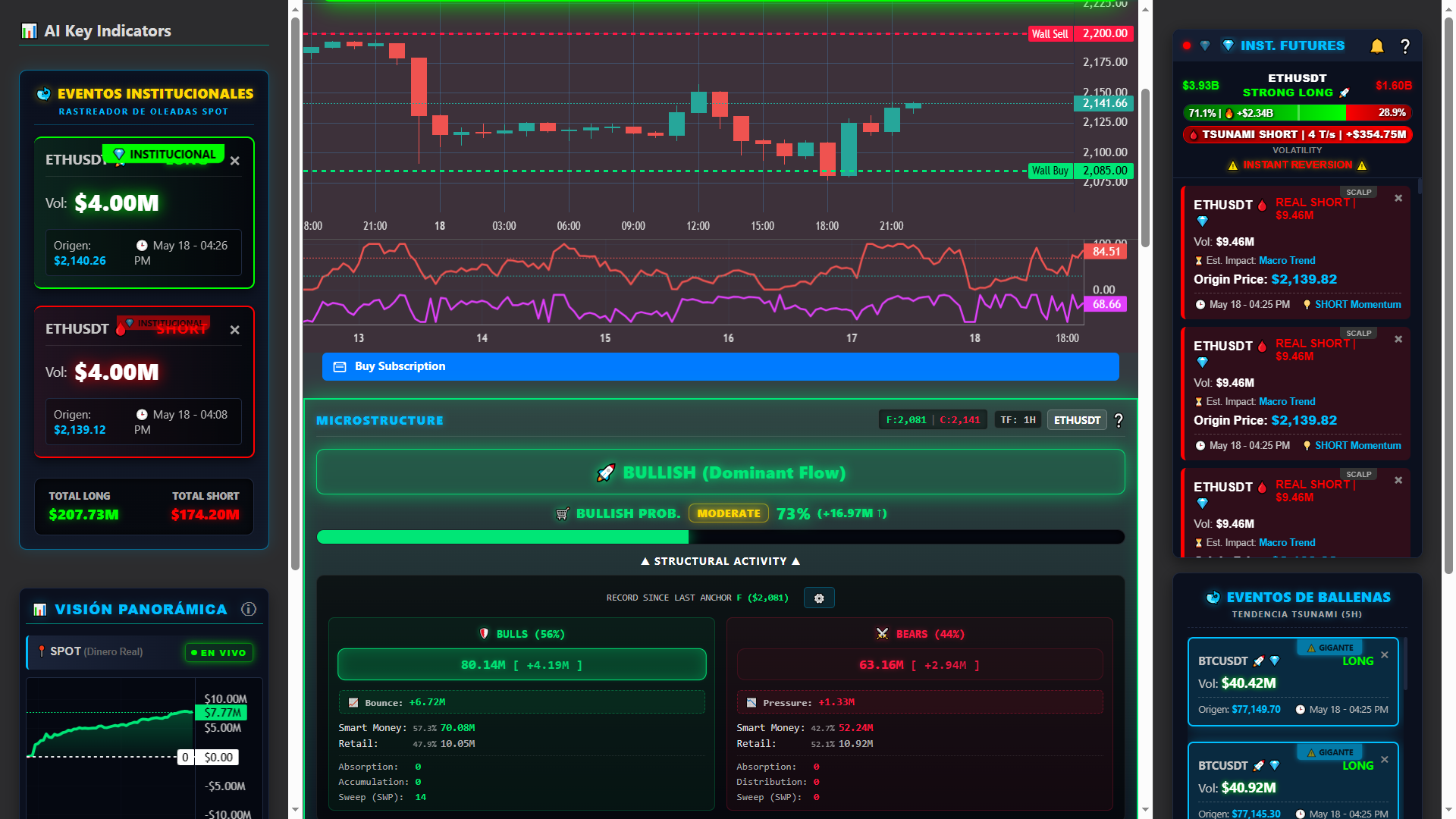Click the Wall Buy label on chart
The image size is (1456, 819).
(1050, 171)
